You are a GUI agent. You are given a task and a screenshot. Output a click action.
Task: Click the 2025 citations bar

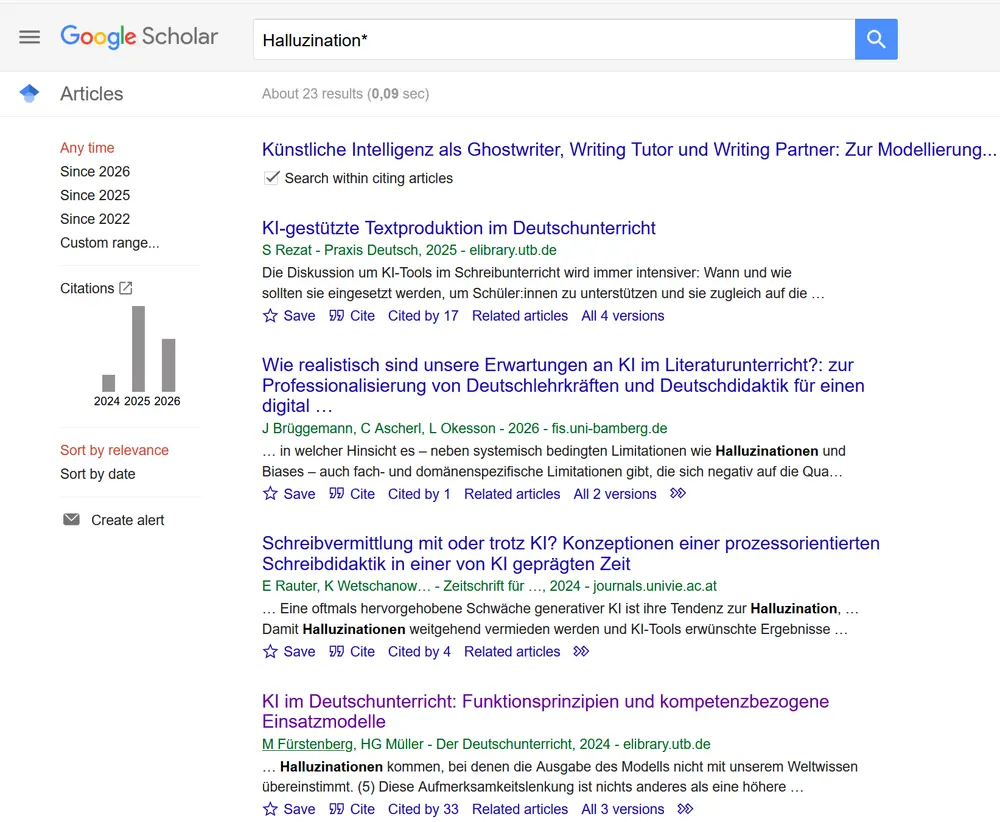coord(138,349)
